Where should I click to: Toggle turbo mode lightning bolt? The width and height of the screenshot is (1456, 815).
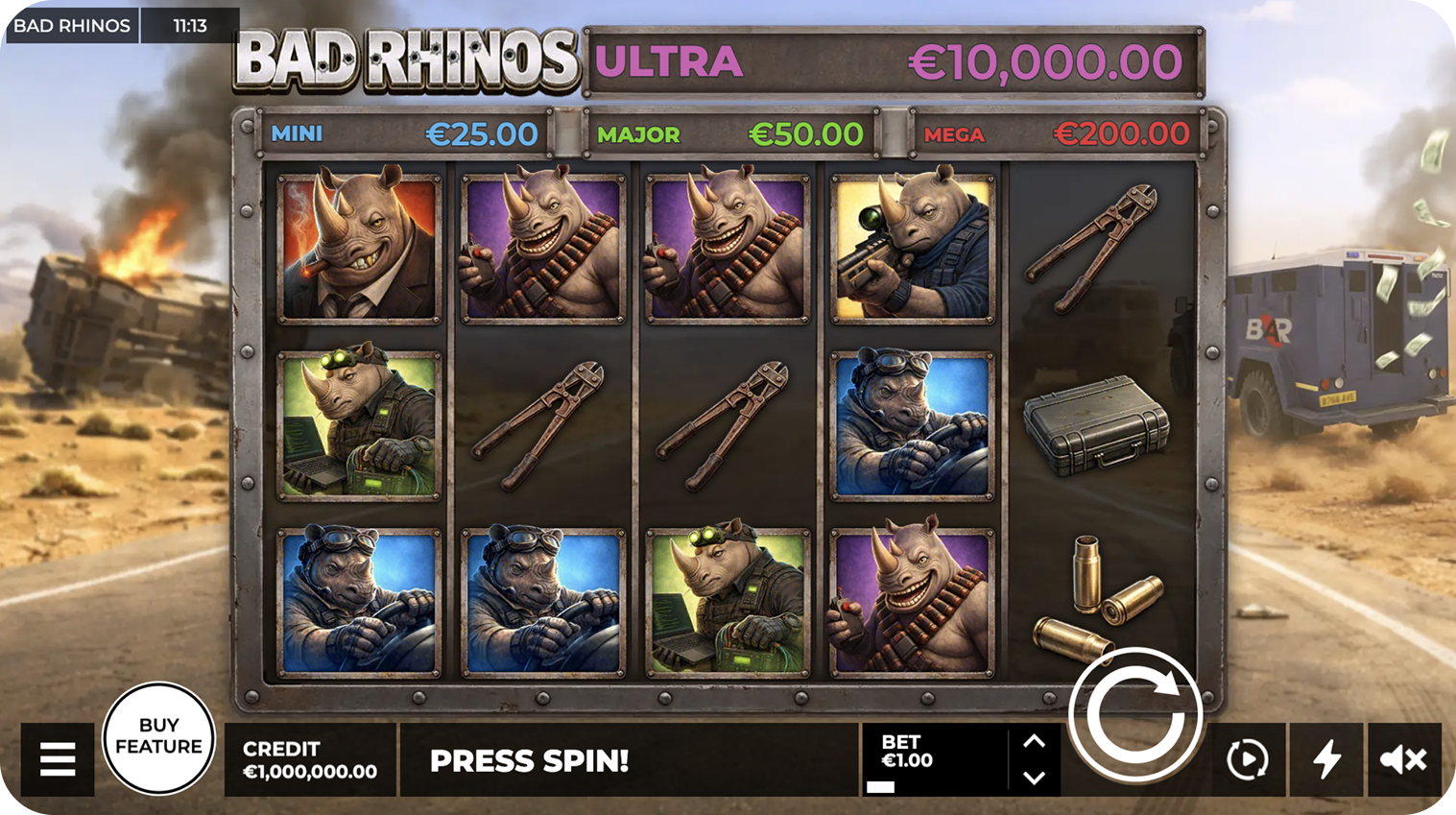tap(1326, 759)
